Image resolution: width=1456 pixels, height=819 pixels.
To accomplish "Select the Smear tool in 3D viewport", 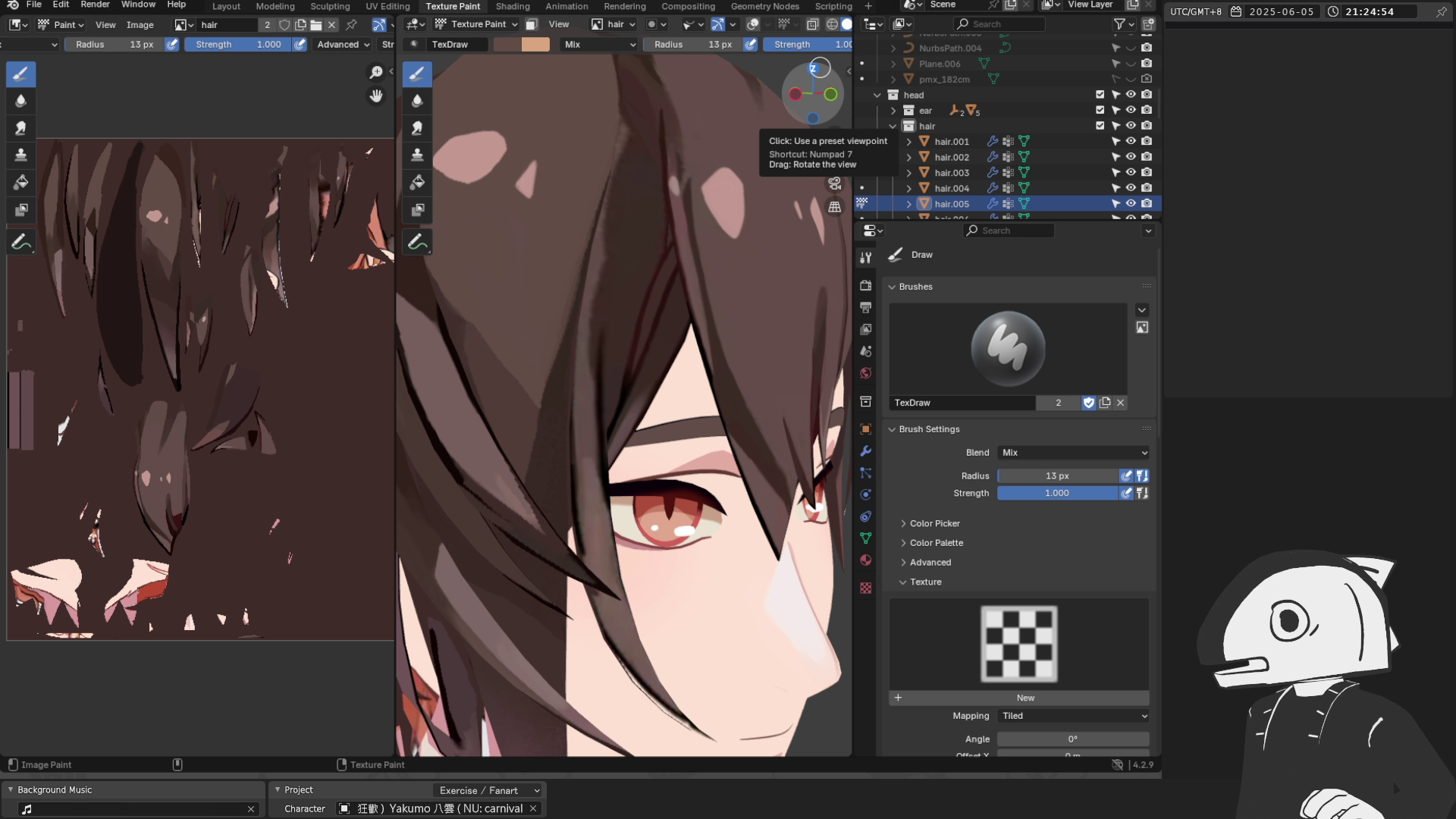I will 416,128.
